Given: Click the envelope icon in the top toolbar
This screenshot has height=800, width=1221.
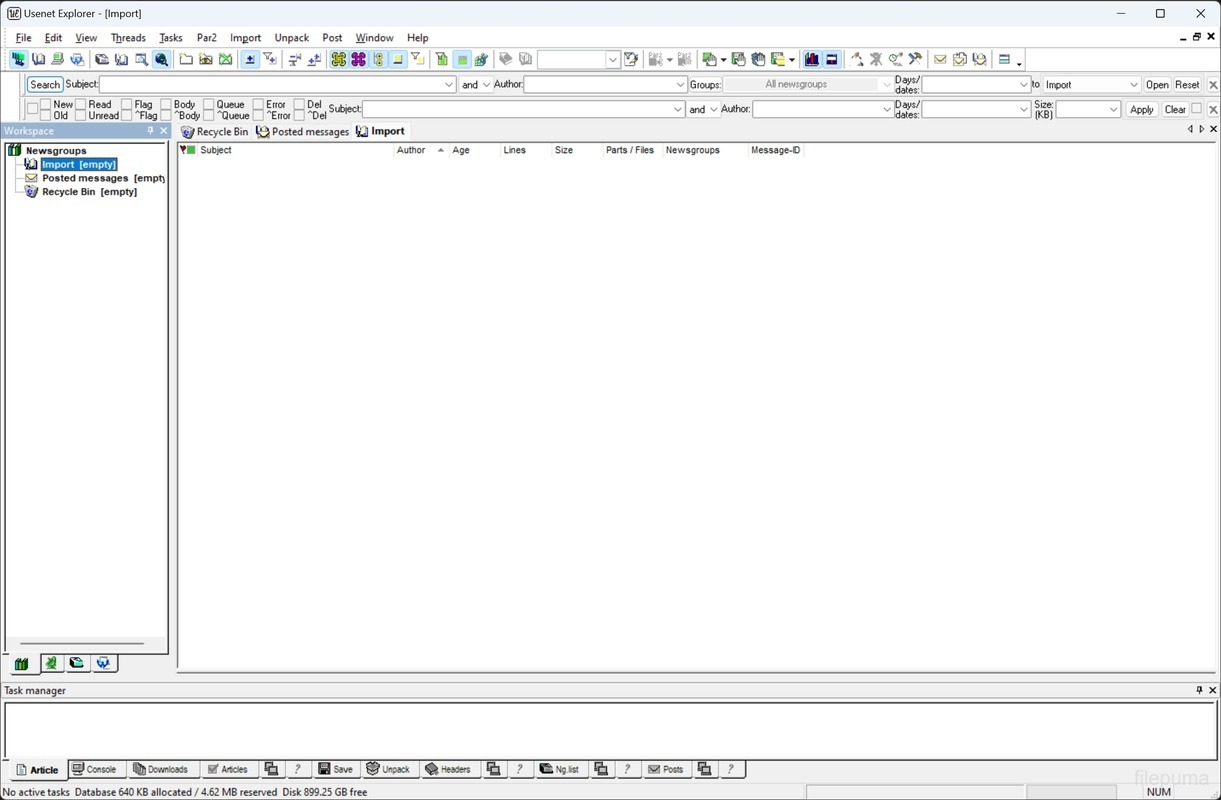Looking at the screenshot, I should tap(940, 60).
